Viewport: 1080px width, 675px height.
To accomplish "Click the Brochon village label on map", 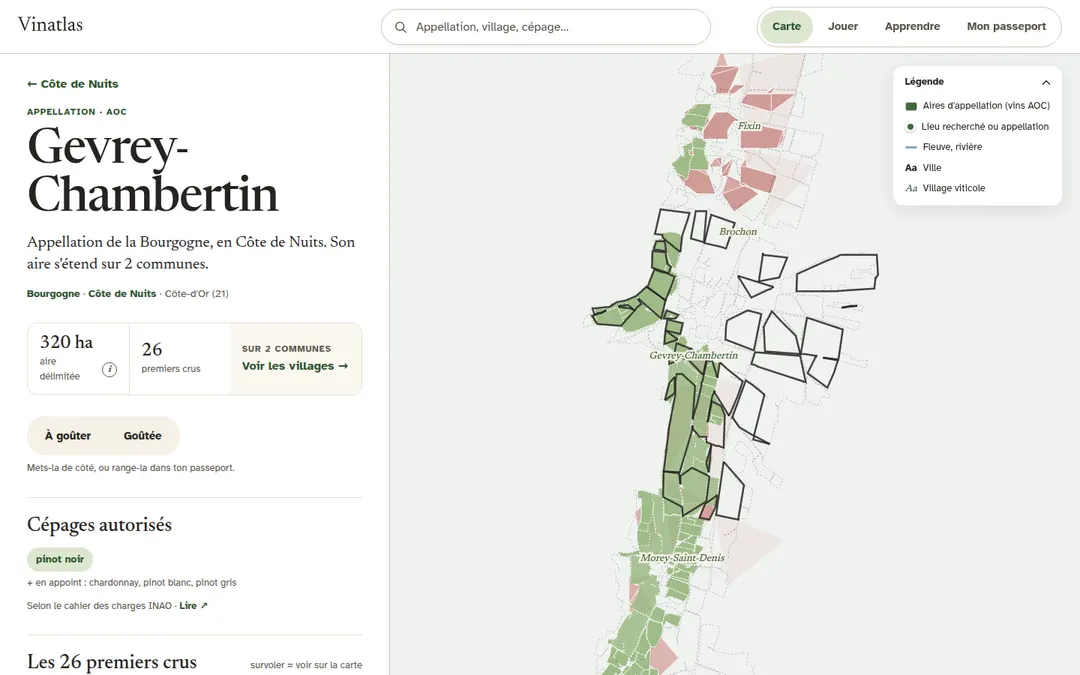I will 738,232.
